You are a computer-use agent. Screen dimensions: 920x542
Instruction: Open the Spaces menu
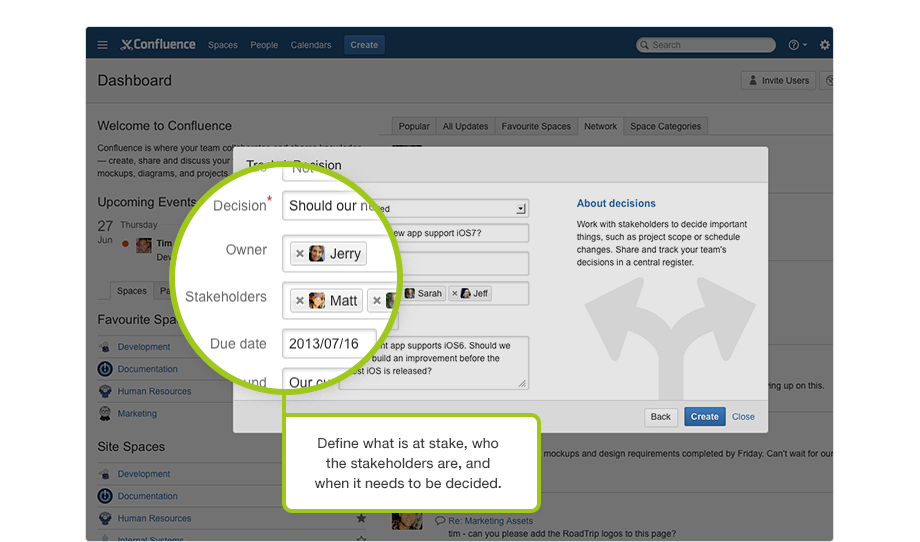point(223,45)
